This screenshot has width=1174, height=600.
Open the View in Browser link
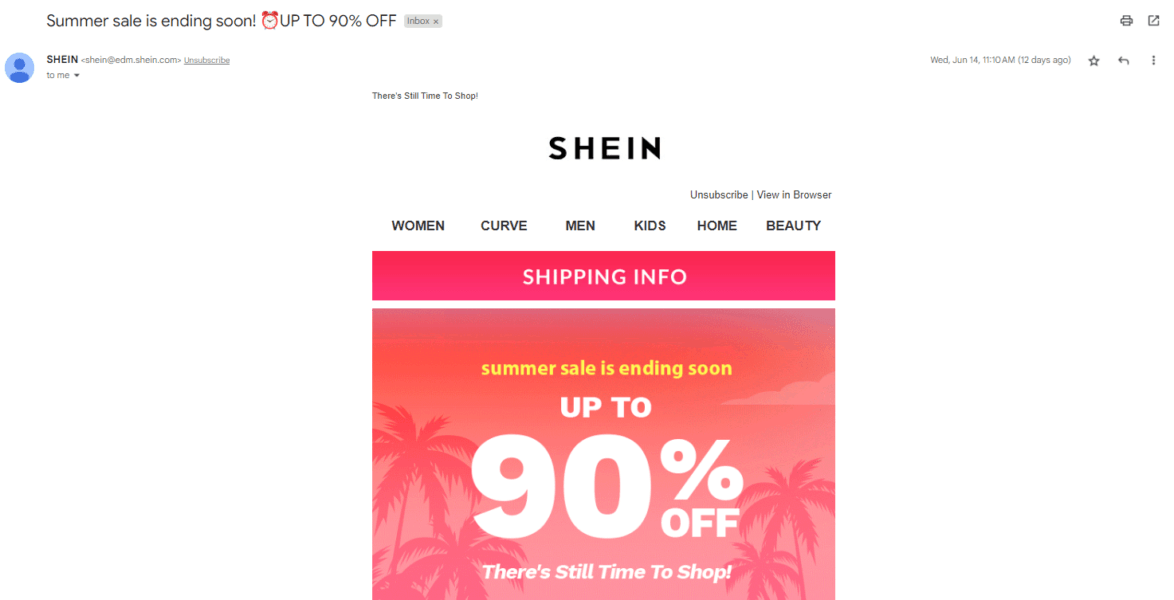coord(793,194)
